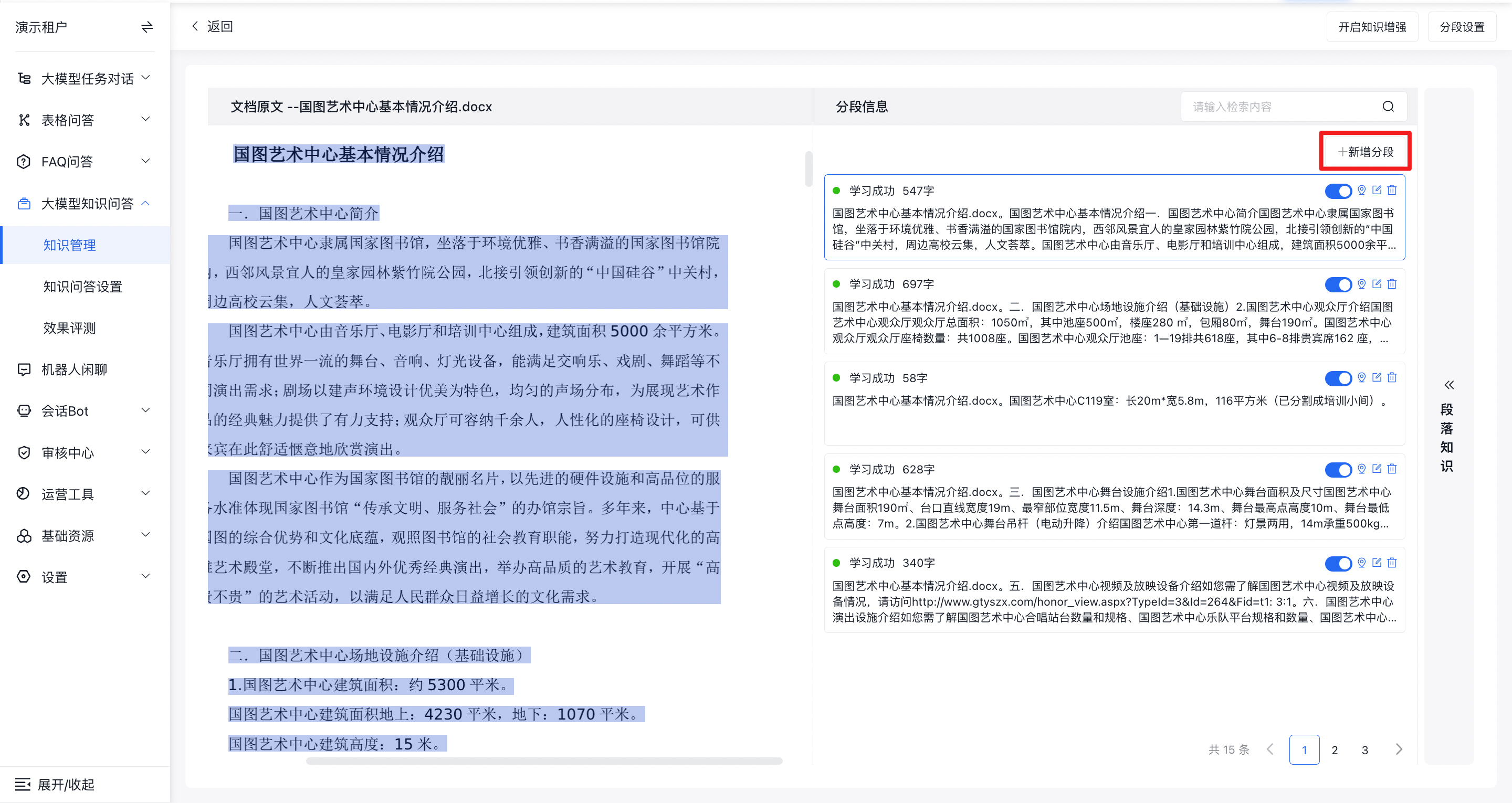
Task: Delete the 58字 segment
Action: click(1392, 377)
